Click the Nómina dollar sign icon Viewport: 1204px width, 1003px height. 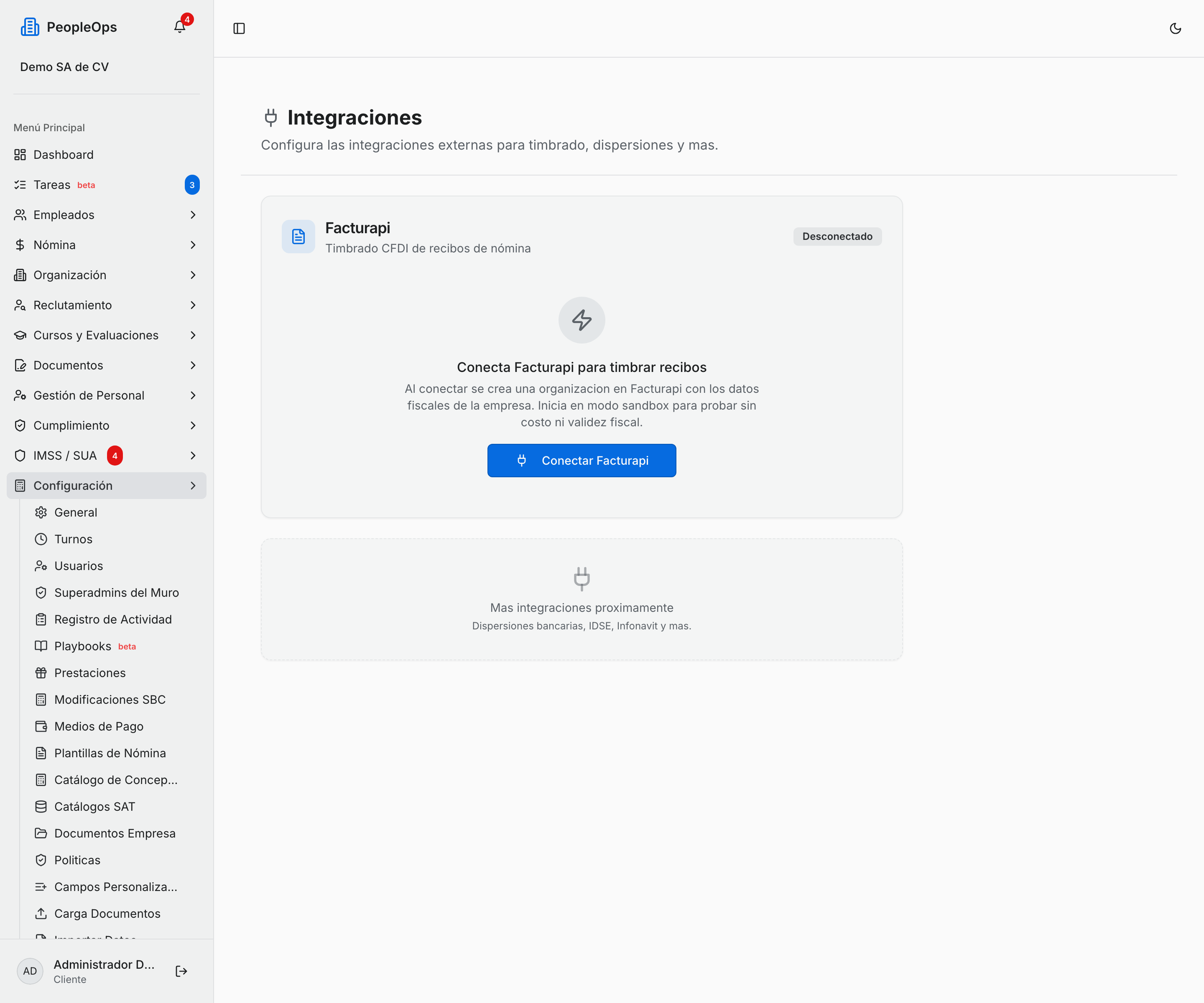pyautogui.click(x=20, y=245)
